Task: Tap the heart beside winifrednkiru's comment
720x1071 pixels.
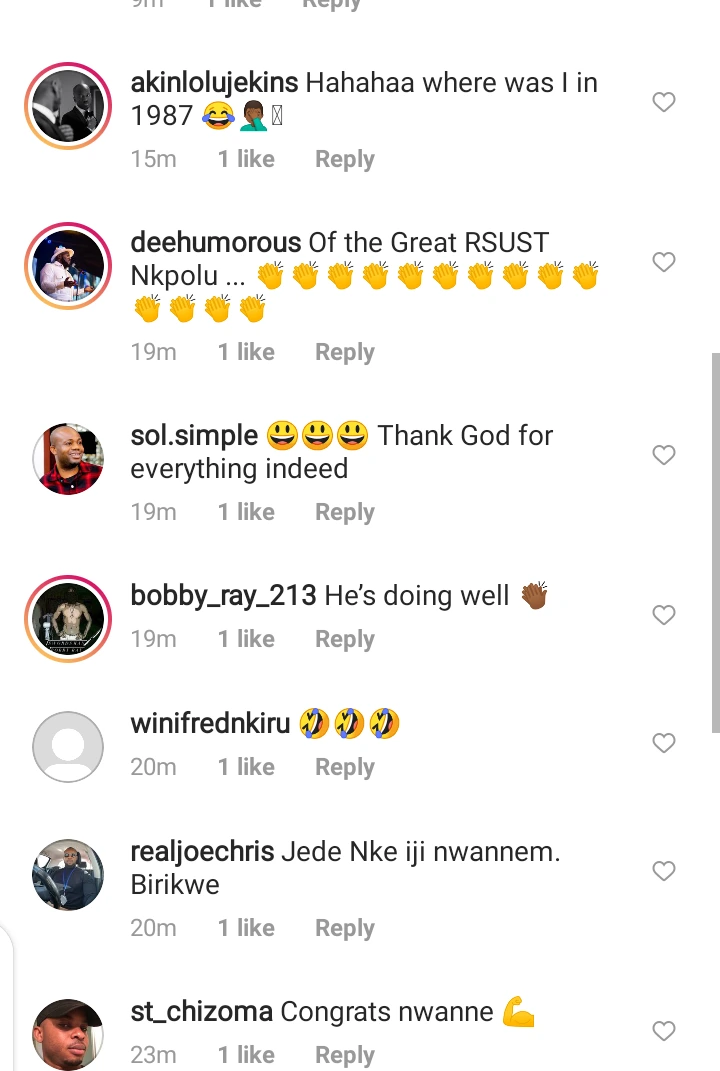Action: pos(664,743)
